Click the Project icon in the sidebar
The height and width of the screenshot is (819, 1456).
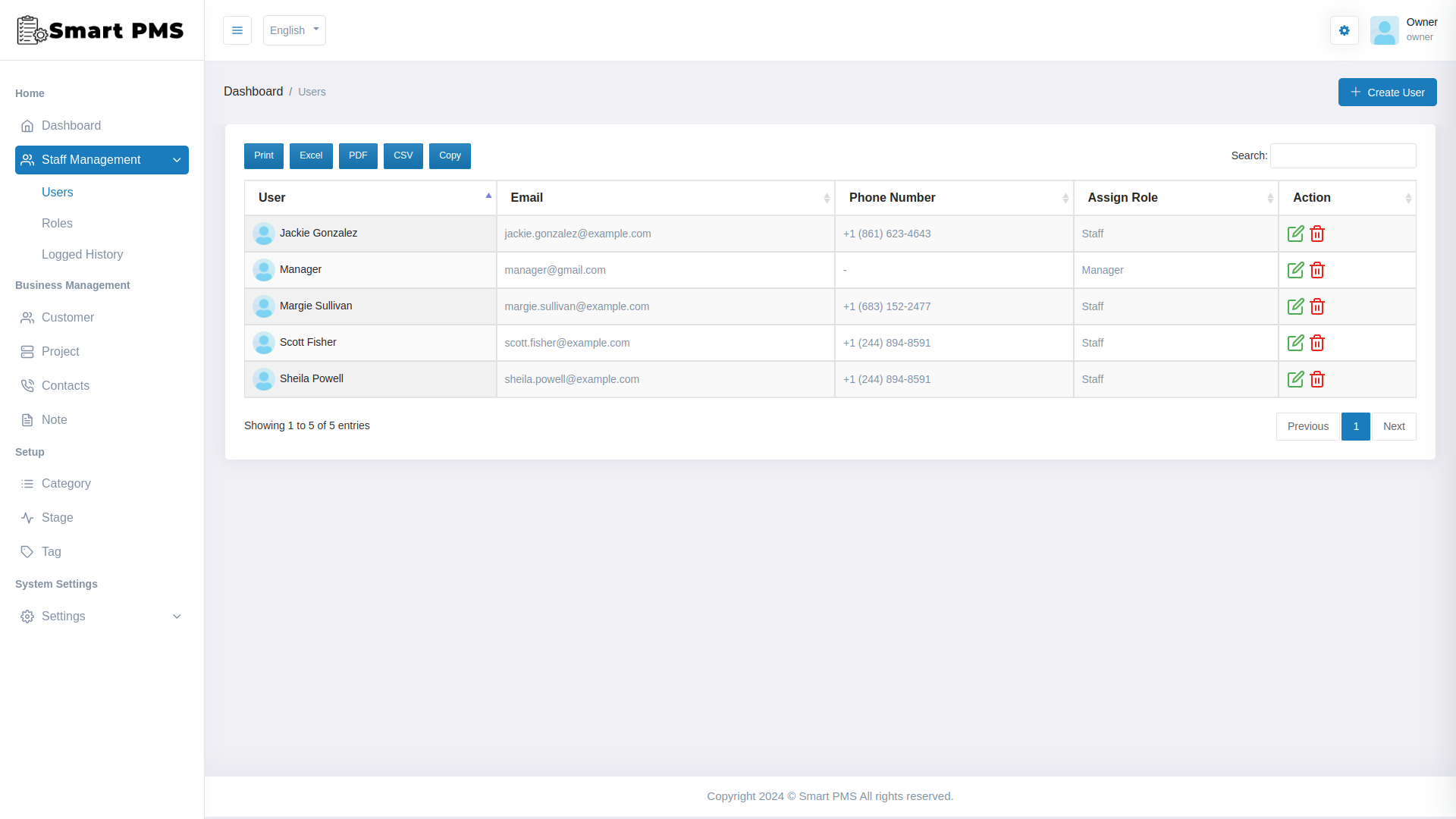(x=27, y=351)
